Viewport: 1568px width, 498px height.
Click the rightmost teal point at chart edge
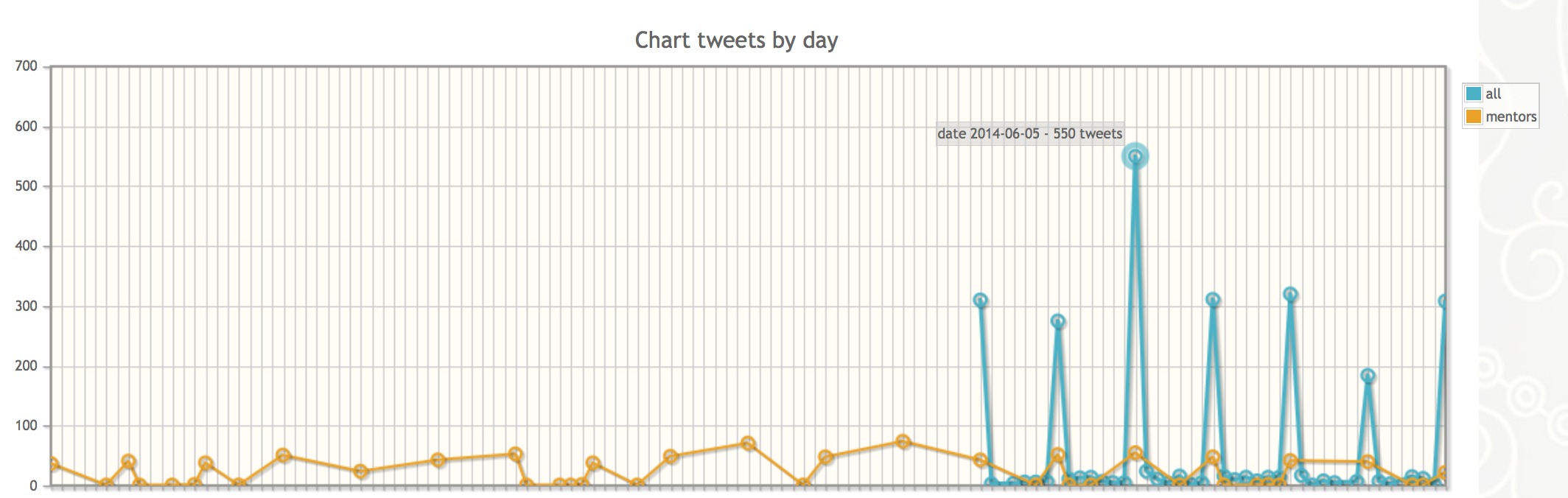click(1444, 301)
